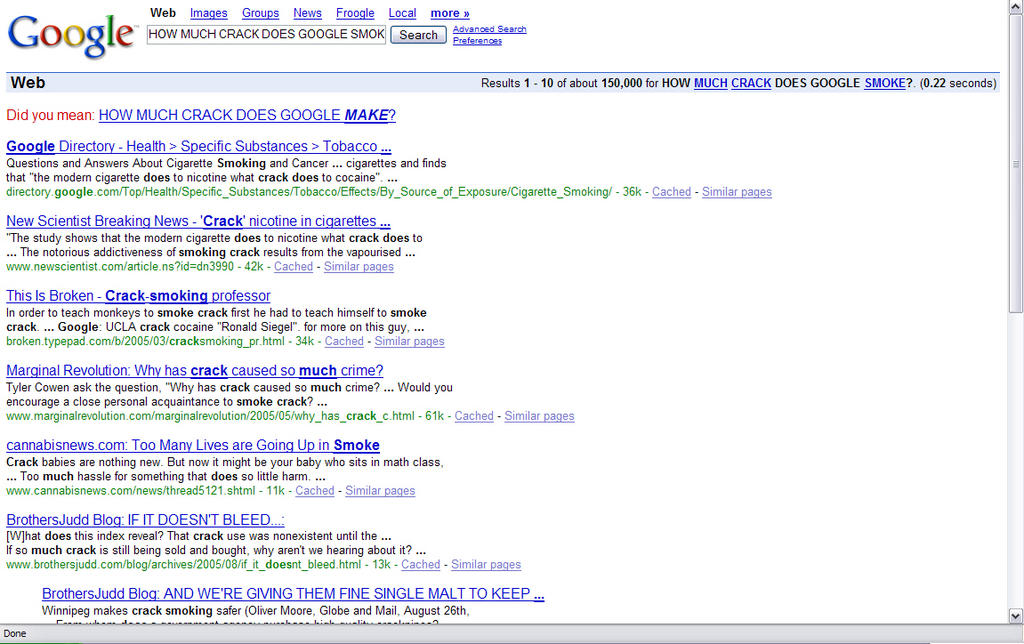The height and width of the screenshot is (644, 1024).
Task: View Cached copy of Google Directory result
Action: pos(671,192)
